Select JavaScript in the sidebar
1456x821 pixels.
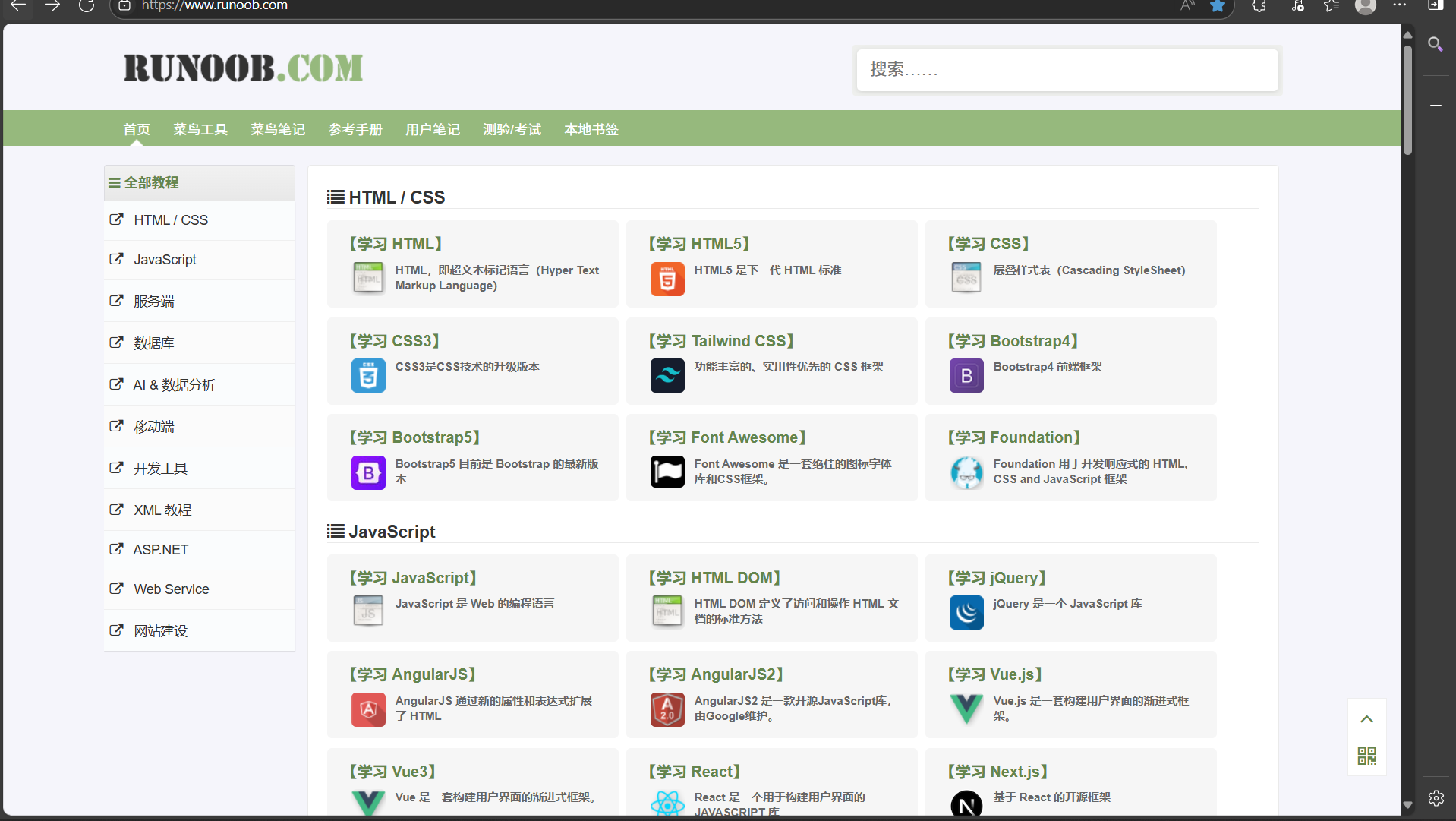pos(200,260)
